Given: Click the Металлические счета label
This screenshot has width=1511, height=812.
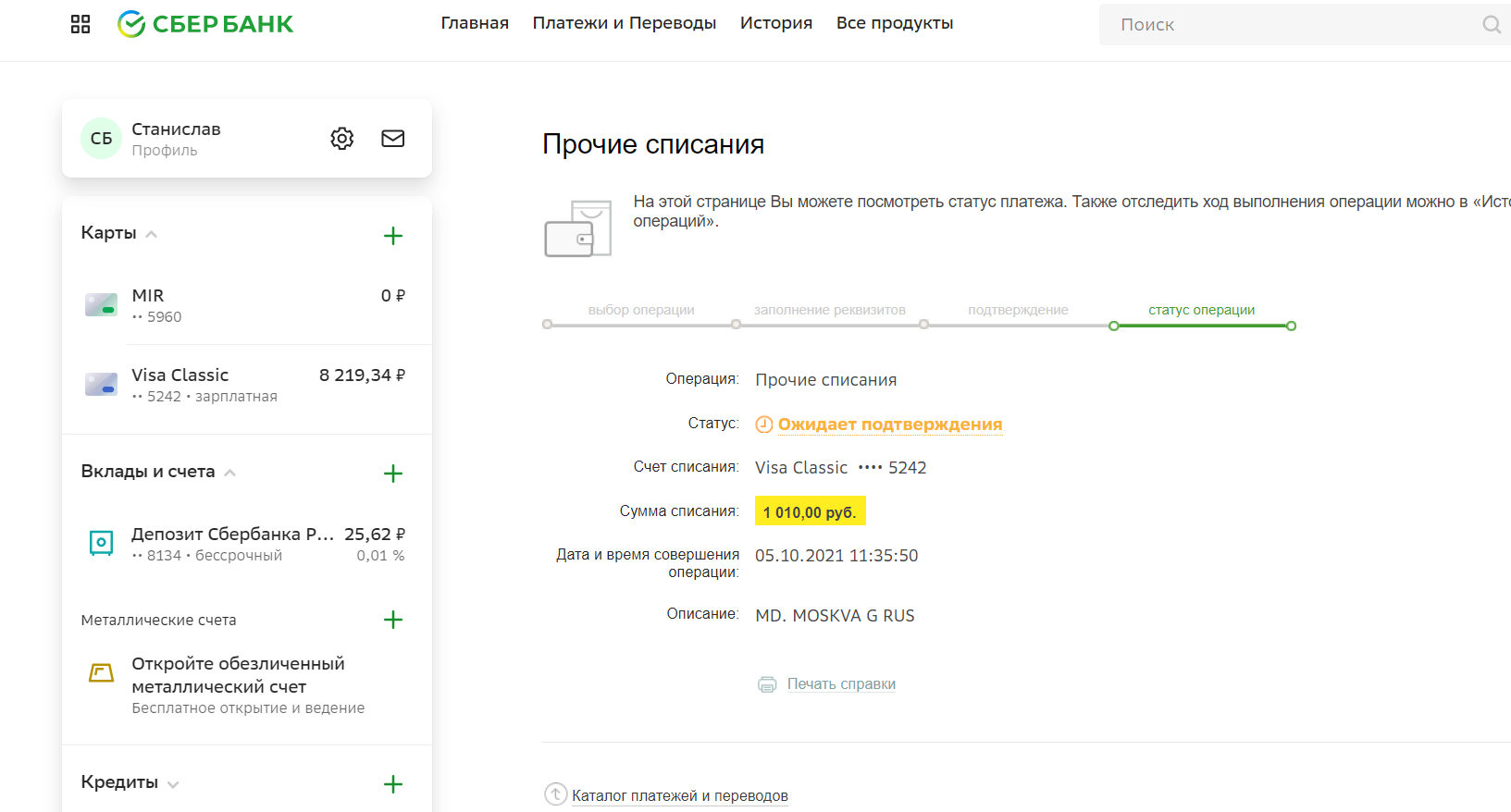Looking at the screenshot, I should pyautogui.click(x=158, y=620).
